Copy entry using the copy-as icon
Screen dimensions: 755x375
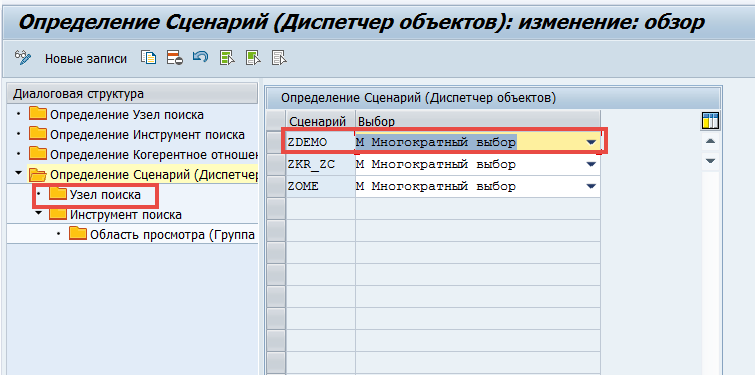coord(149,58)
